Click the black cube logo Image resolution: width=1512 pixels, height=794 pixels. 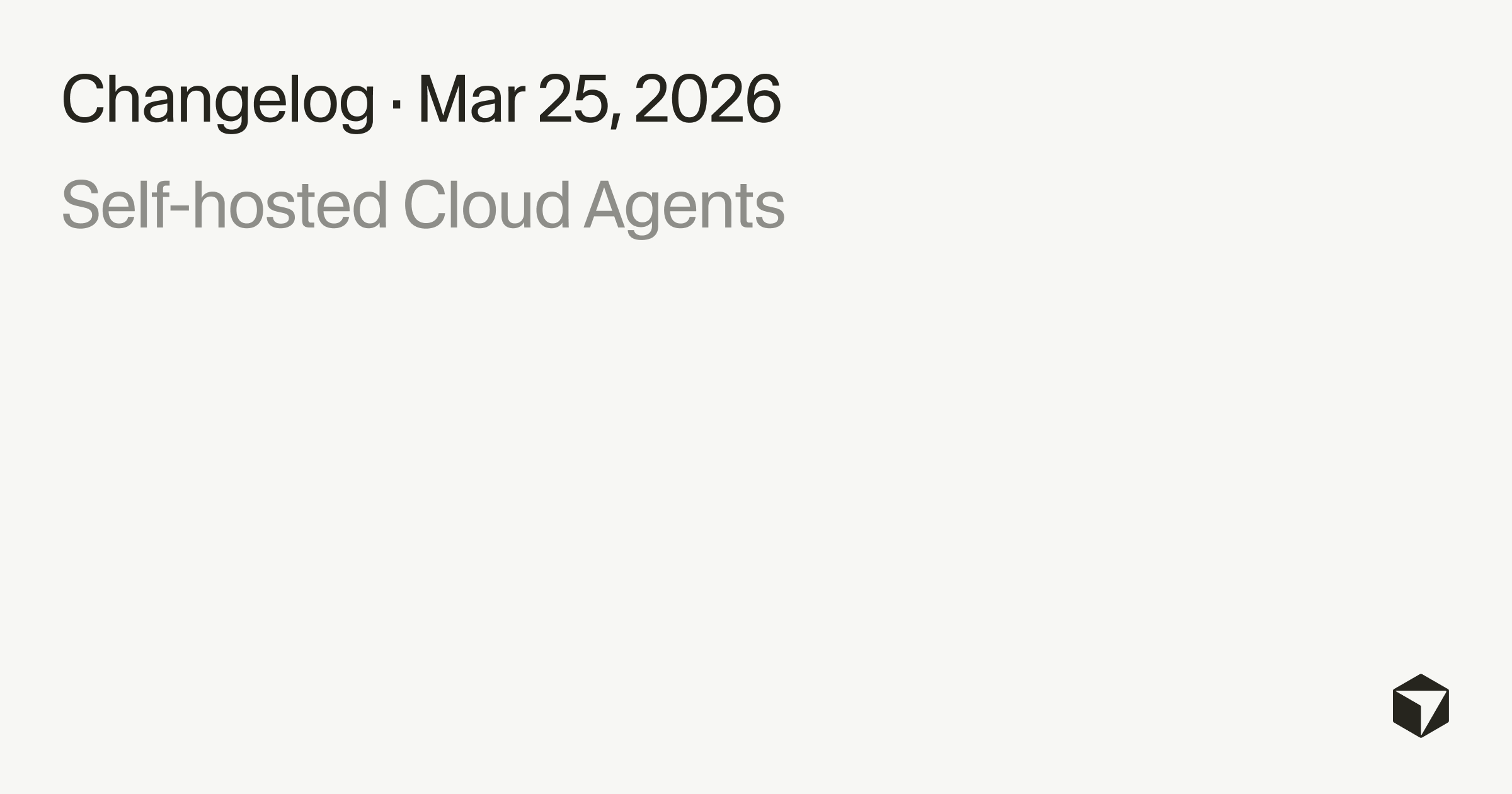coord(1421,705)
